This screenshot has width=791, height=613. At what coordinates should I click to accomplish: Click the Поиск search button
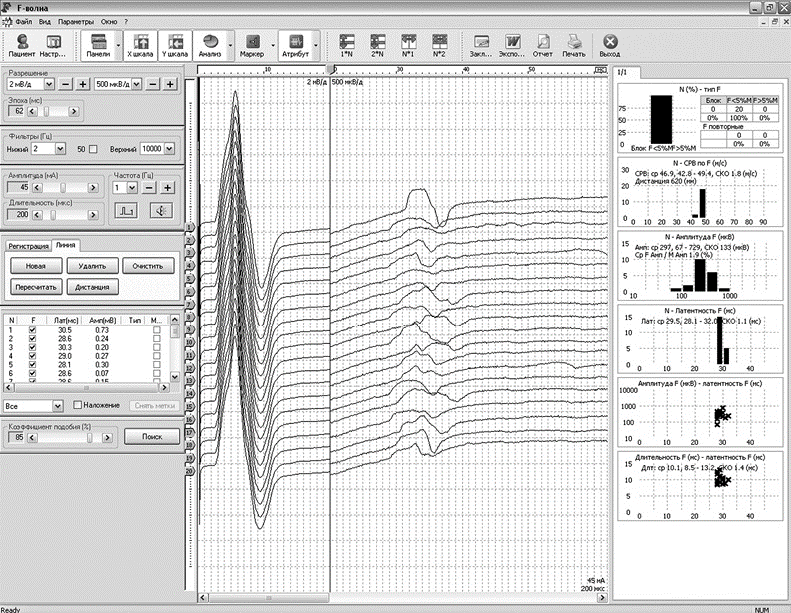(152, 436)
